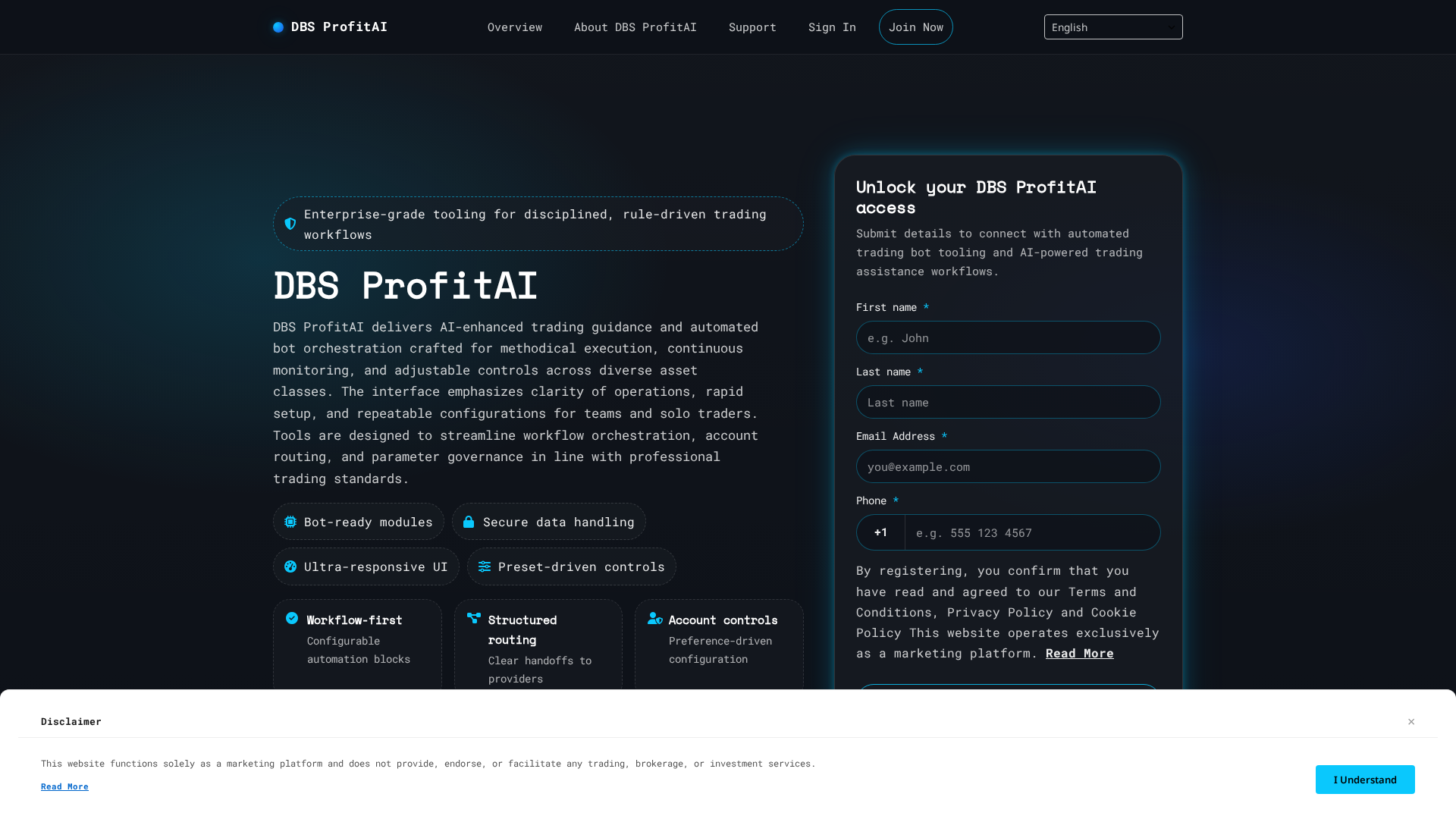
Task: Click the speedometer icon on Ultra-responsive UI
Action: 290,566
